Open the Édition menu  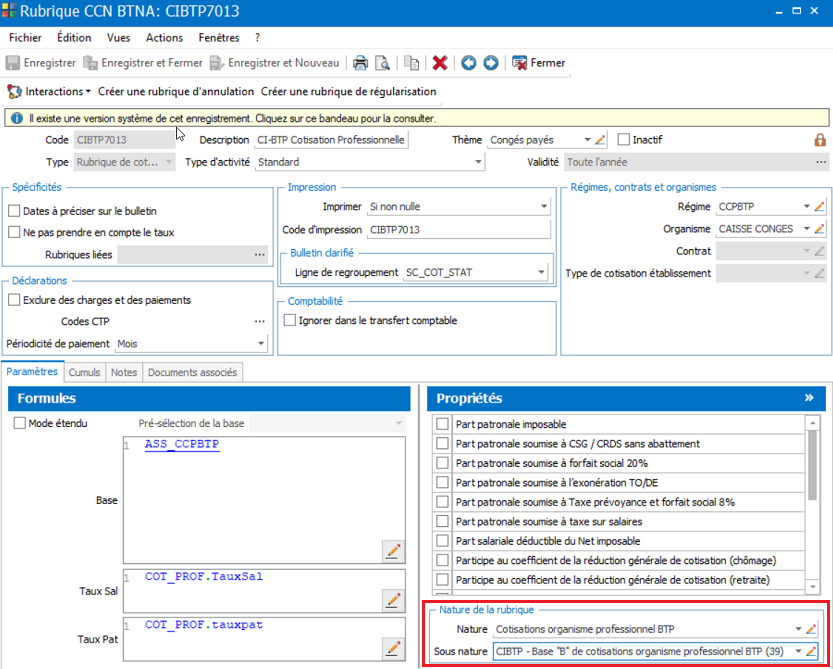74,38
